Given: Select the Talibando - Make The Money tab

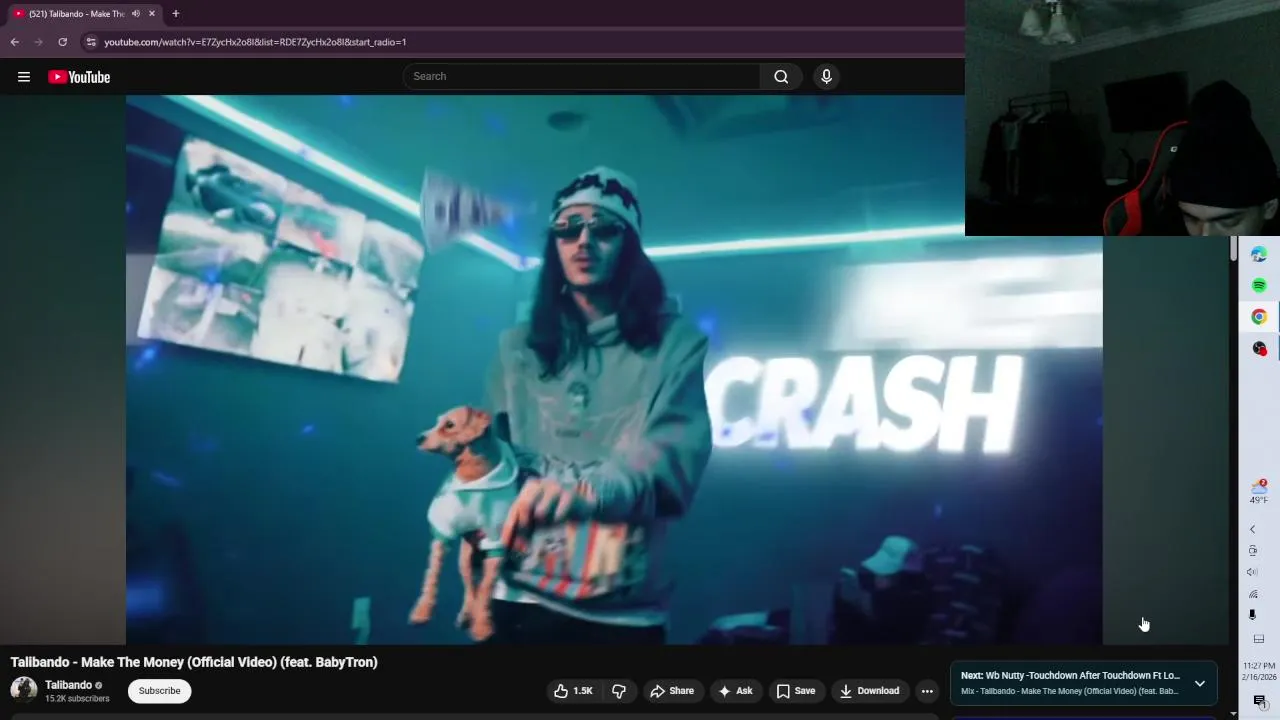Looking at the screenshot, I should (x=76, y=13).
